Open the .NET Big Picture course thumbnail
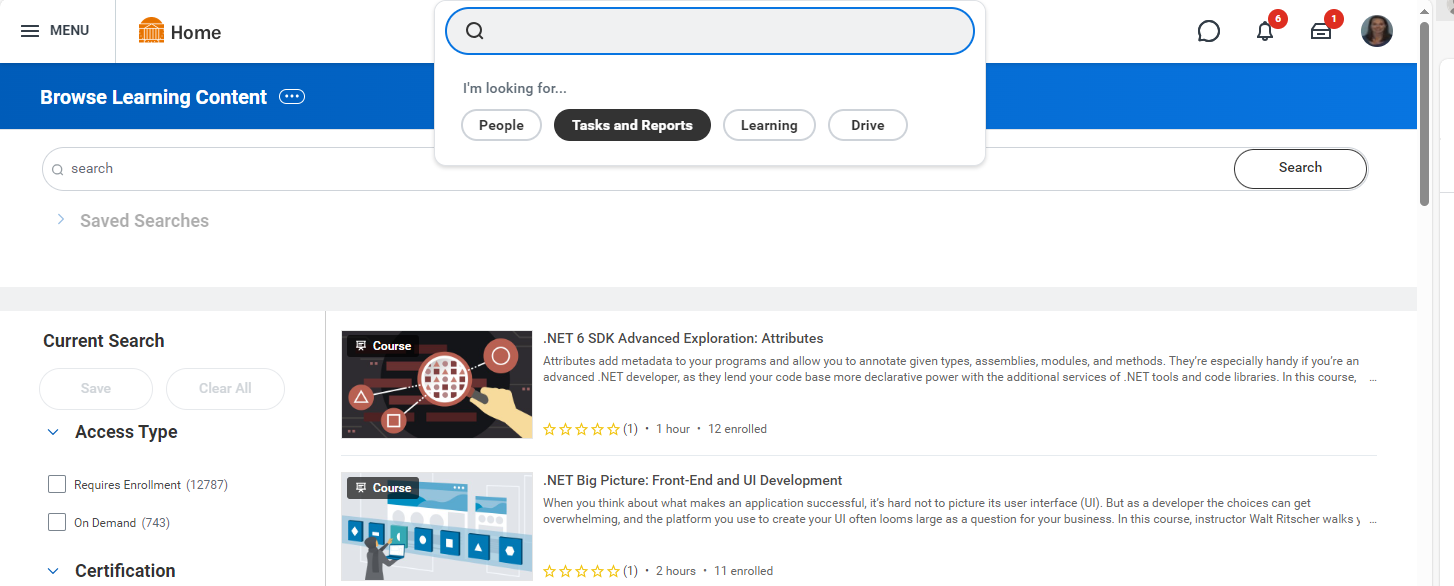This screenshot has height=586, width=1454. [x=437, y=526]
